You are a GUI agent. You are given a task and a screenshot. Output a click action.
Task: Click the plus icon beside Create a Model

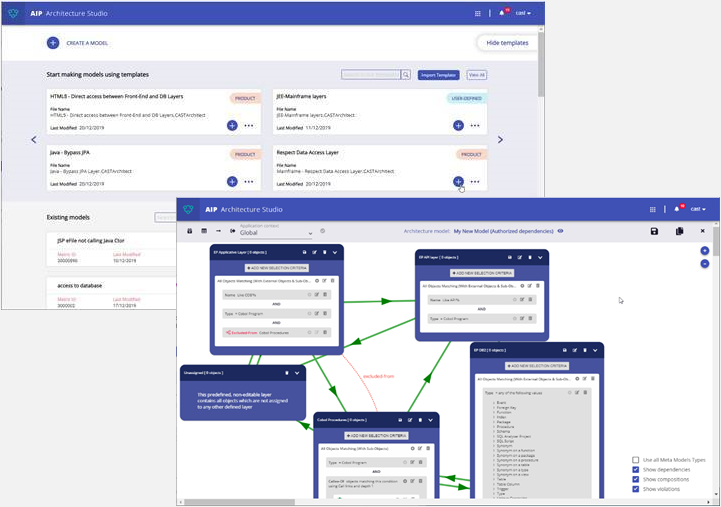[x=52, y=43]
